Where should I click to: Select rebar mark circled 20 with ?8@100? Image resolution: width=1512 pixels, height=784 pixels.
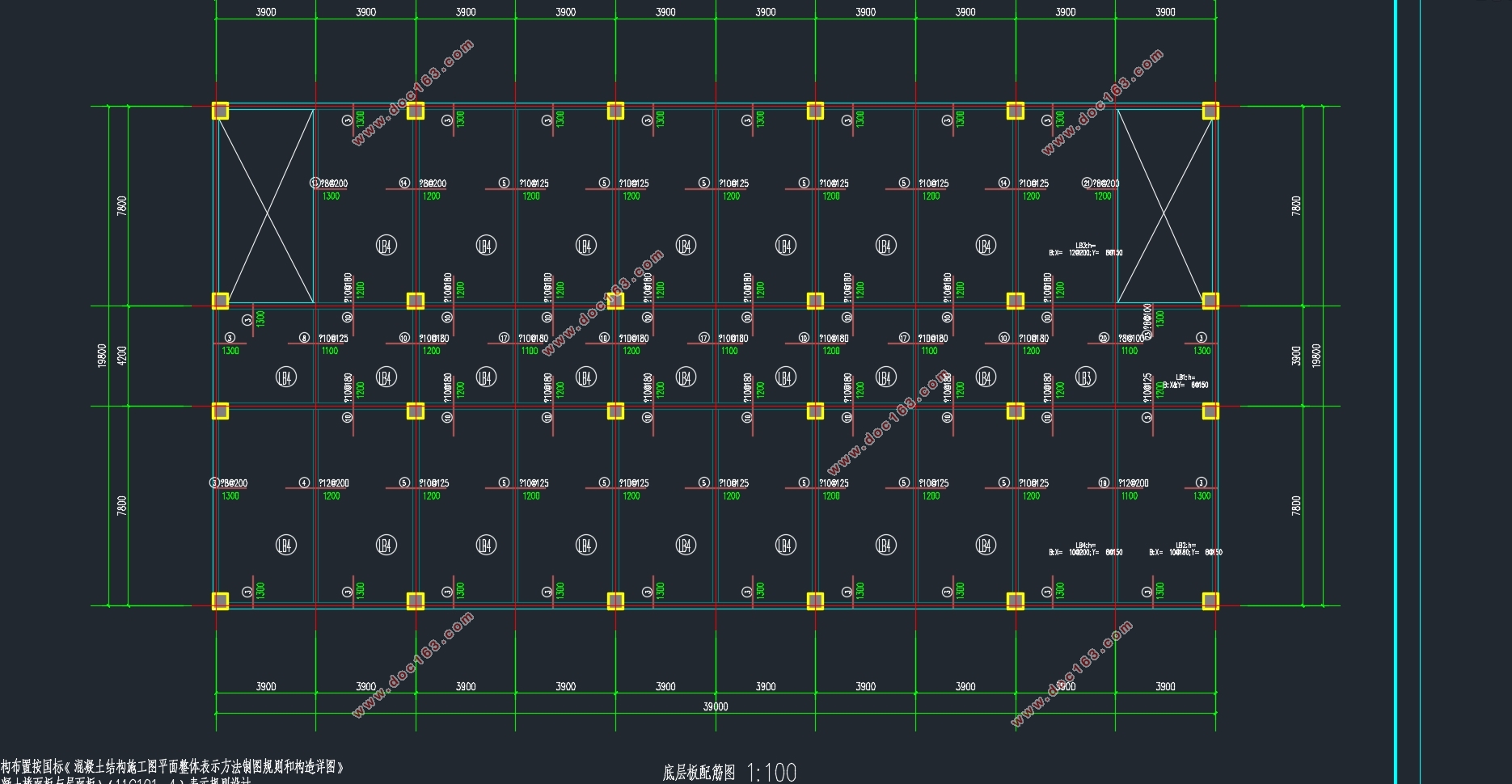click(1123, 338)
